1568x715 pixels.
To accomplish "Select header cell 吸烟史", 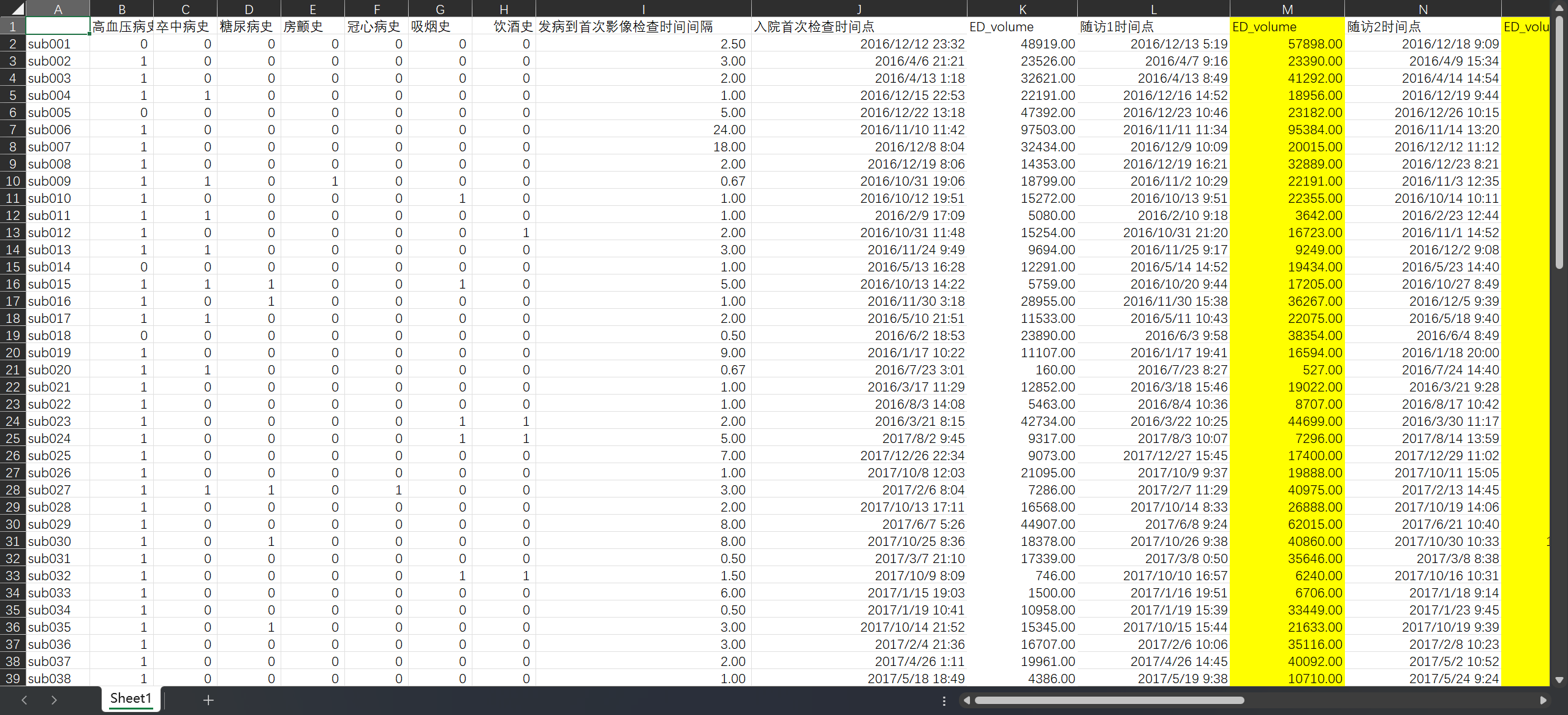I will [441, 26].
